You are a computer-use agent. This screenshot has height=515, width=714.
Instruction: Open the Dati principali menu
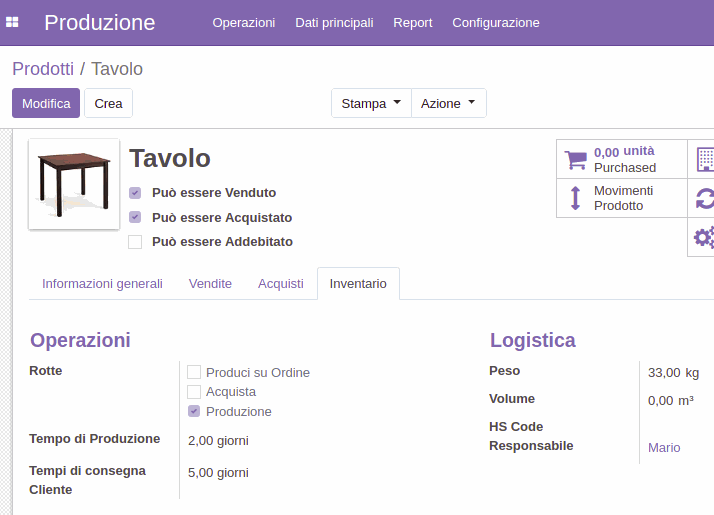pyautogui.click(x=334, y=23)
